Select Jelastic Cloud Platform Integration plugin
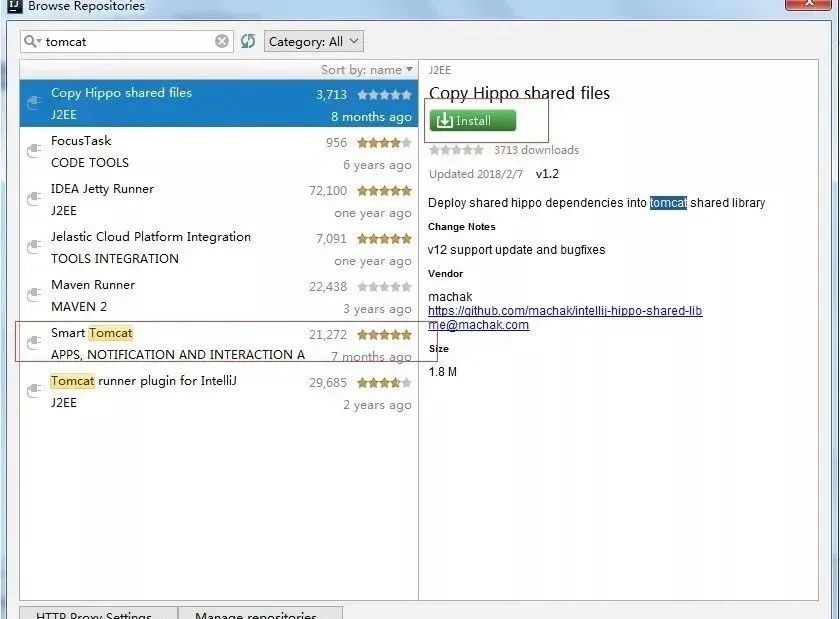The width and height of the screenshot is (840, 619). (x=219, y=248)
